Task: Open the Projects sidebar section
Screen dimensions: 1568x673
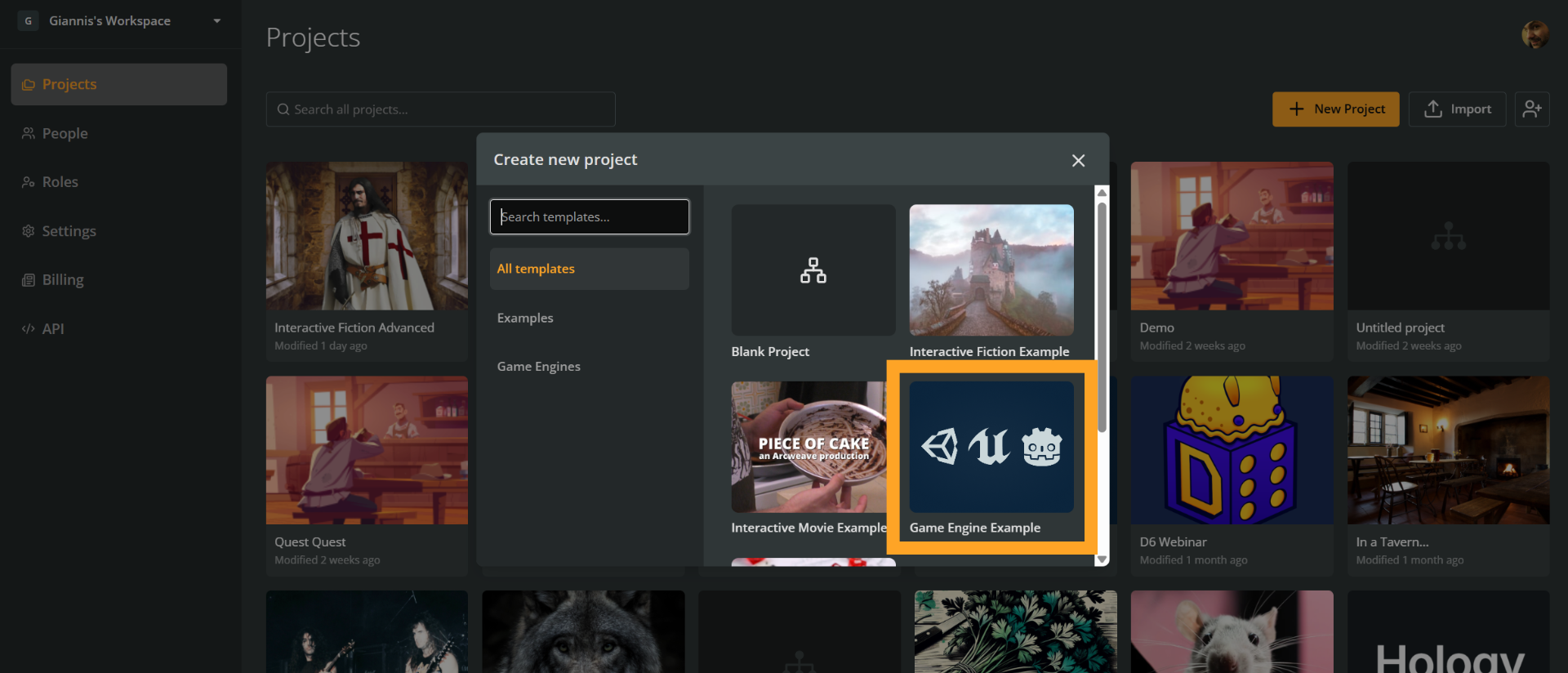Action: pos(119,84)
